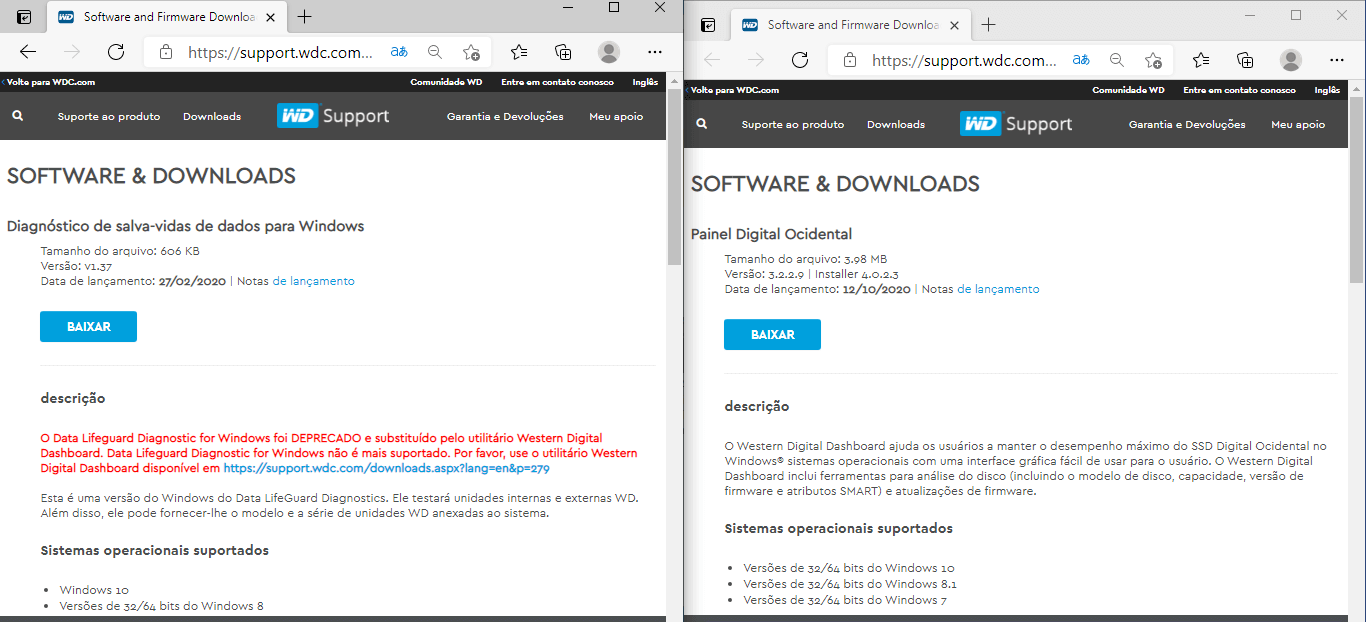Screen dimensions: 1366x622
Task: View site information lock icon in left window
Action: pos(166,53)
